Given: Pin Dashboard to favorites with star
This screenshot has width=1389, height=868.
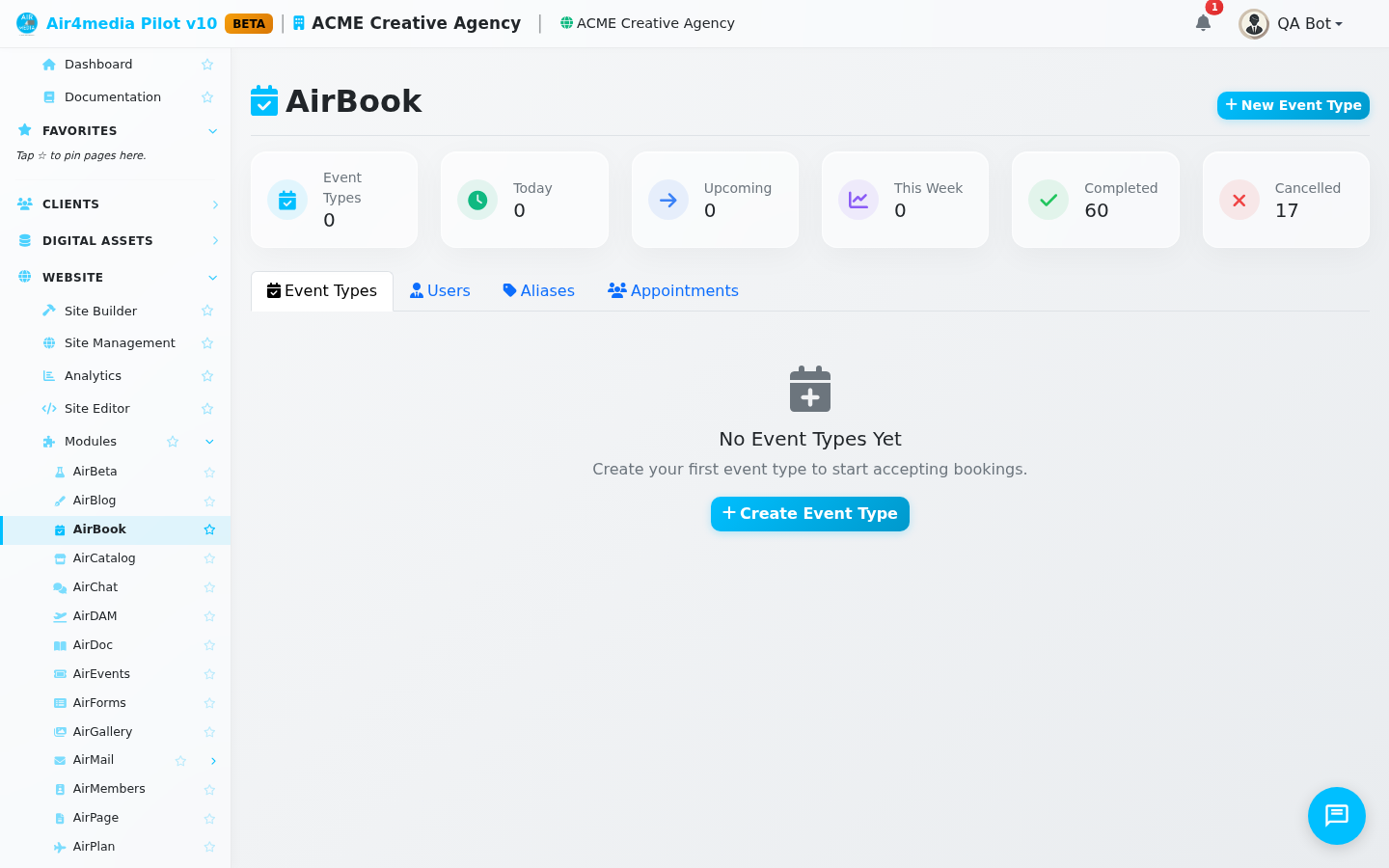Looking at the screenshot, I should click(207, 65).
